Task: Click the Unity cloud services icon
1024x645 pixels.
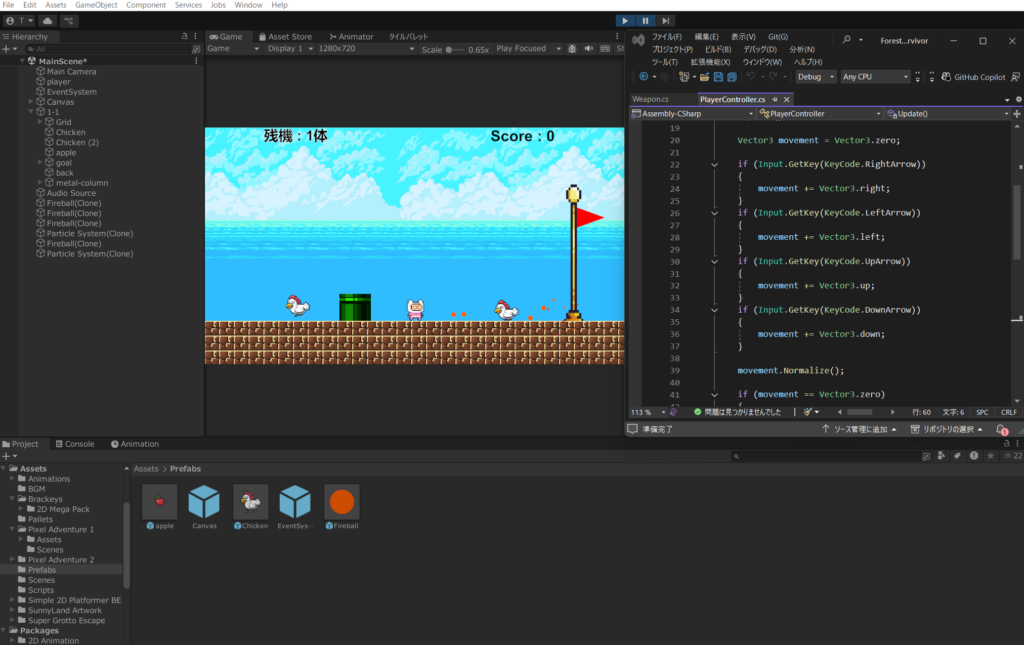Action: 47,20
